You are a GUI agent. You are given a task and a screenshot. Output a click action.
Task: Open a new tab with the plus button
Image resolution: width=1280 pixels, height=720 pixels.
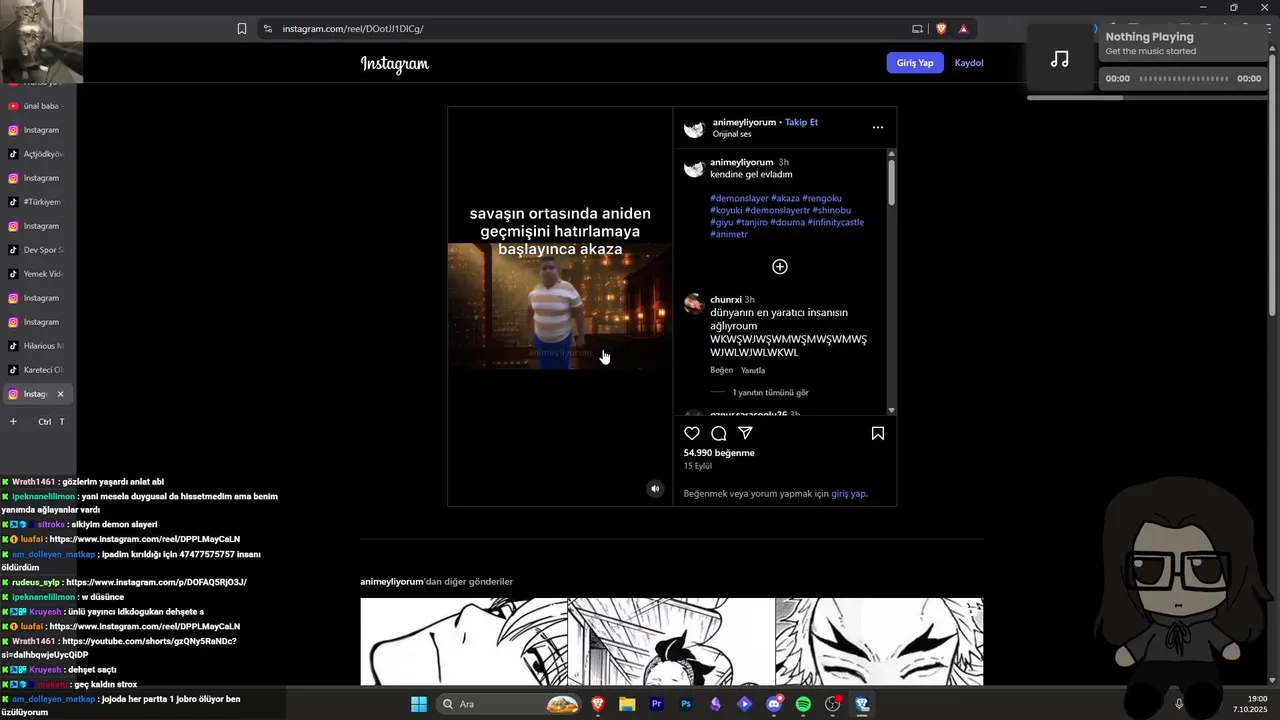13,422
